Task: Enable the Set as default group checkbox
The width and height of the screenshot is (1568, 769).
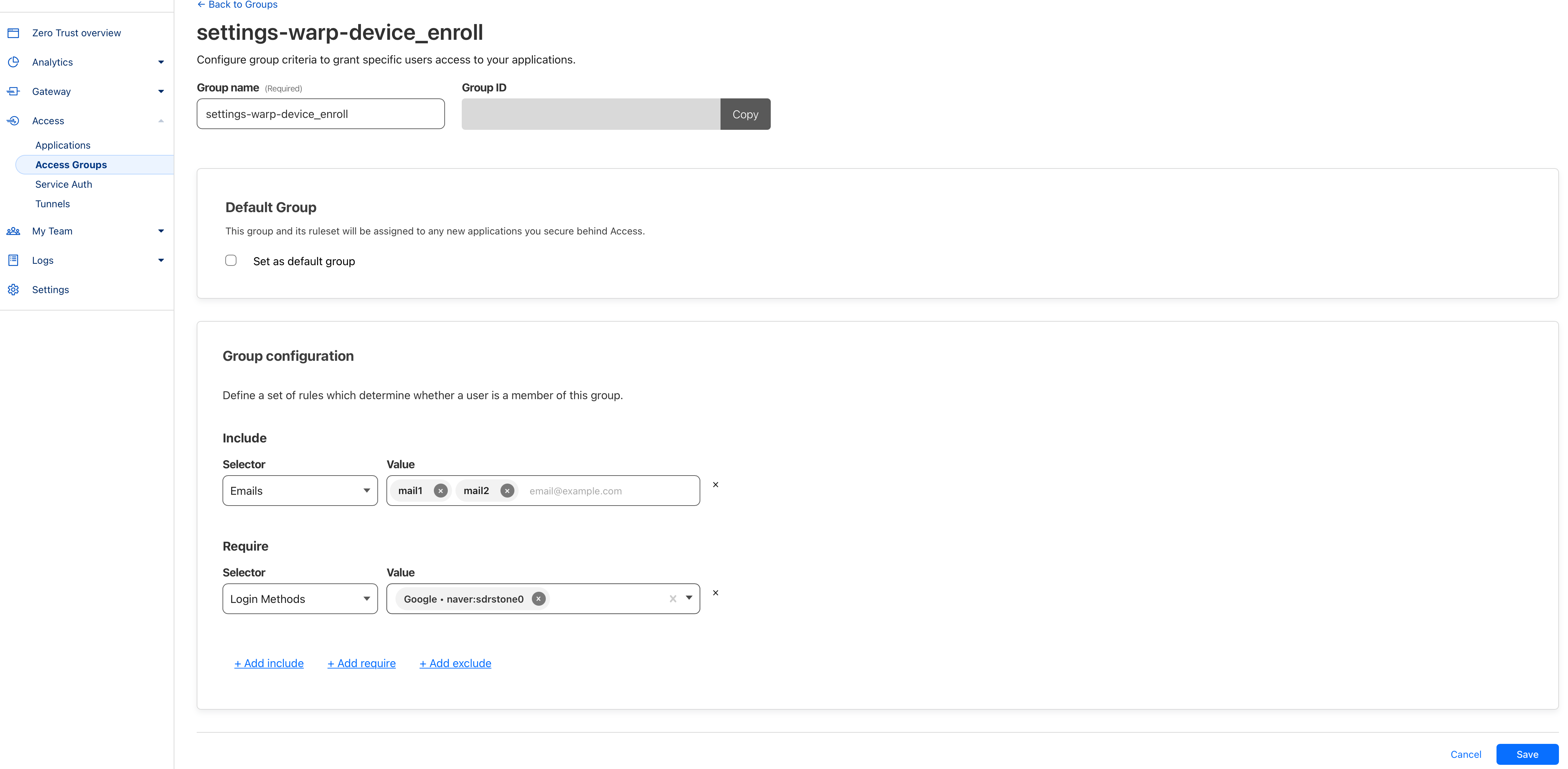Action: 231,260
